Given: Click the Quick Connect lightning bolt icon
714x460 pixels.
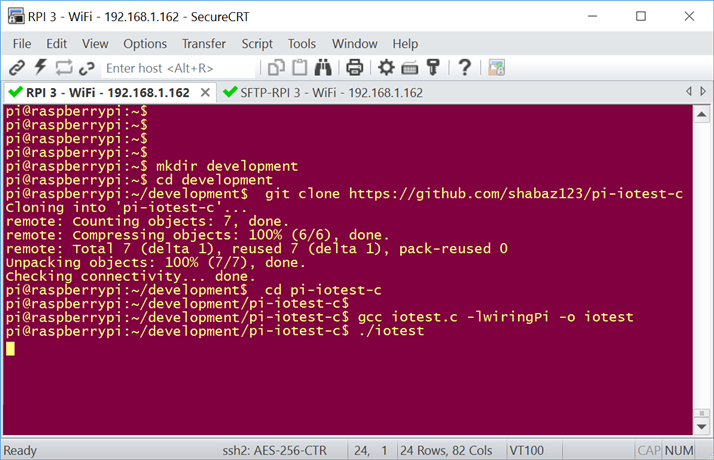Looking at the screenshot, I should [x=41, y=67].
